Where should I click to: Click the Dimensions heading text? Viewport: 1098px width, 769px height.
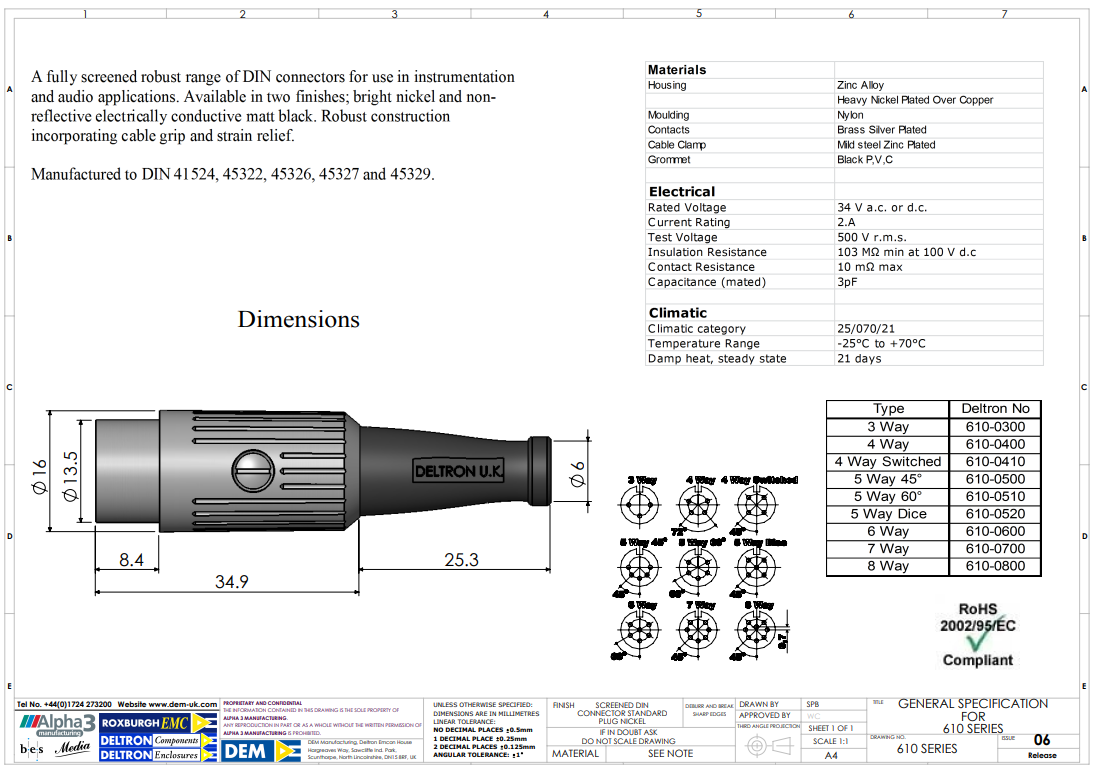298,319
